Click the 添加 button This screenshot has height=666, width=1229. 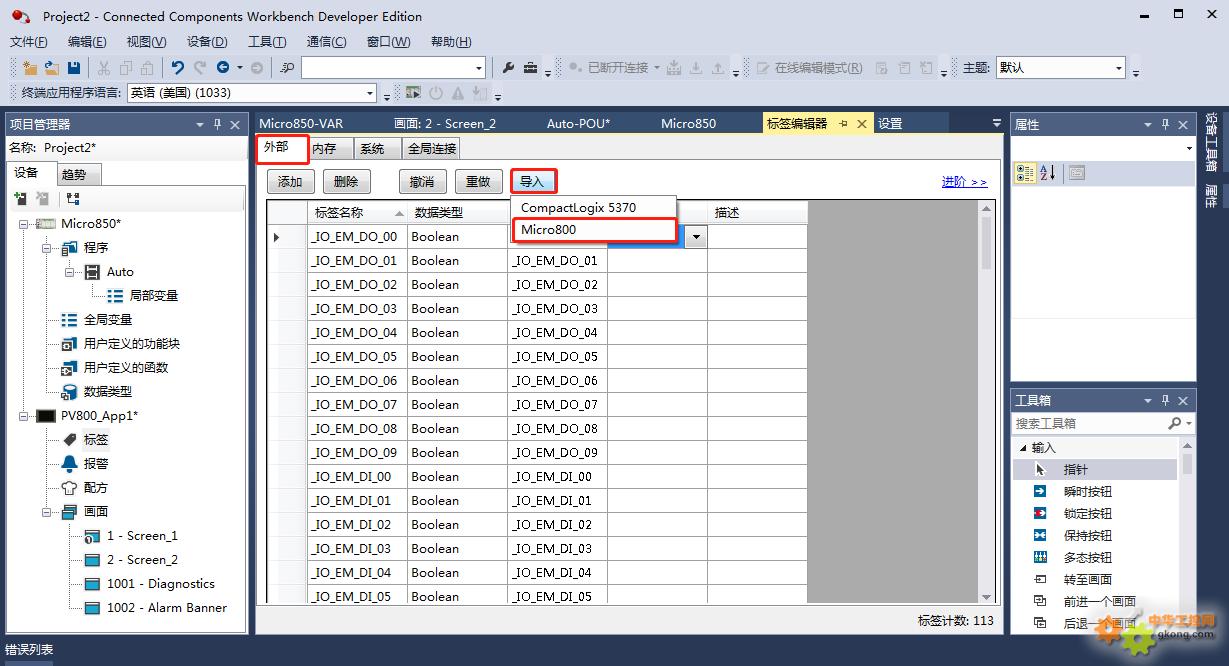[x=291, y=182]
